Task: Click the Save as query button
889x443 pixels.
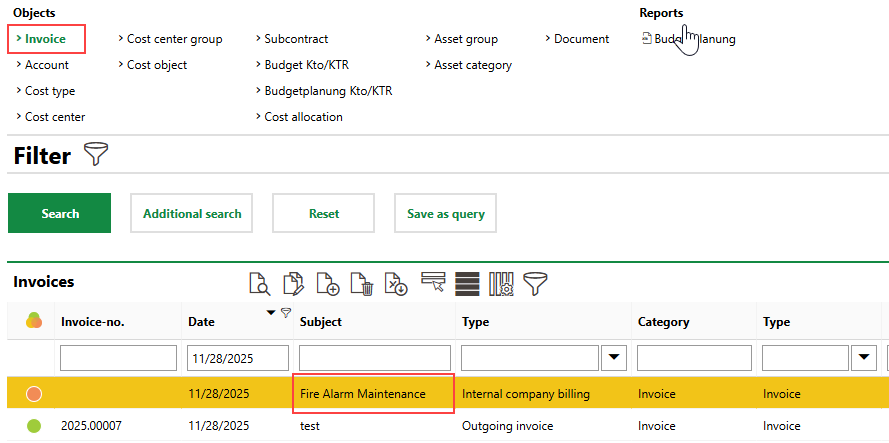Action: tap(446, 213)
